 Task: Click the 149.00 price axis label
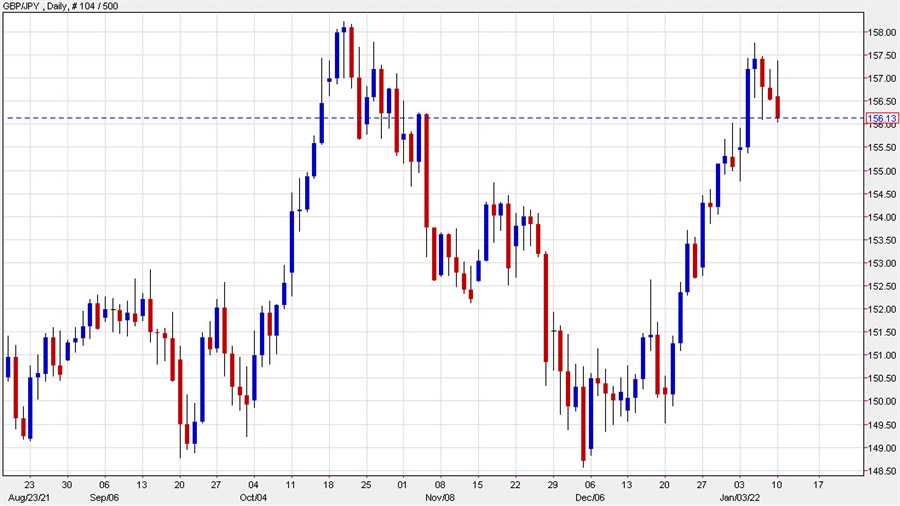coord(881,448)
